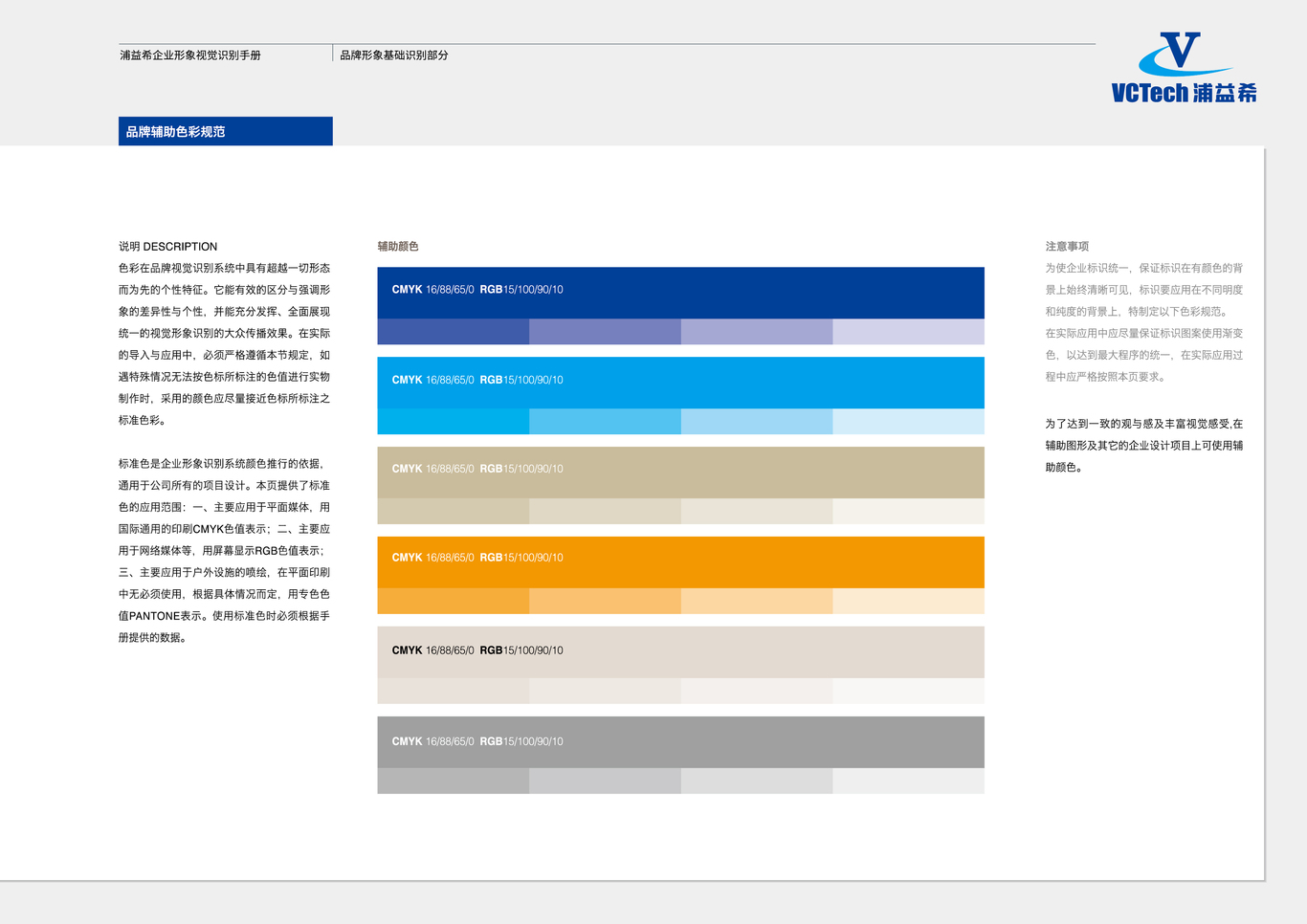1307x924 pixels.
Task: Click CMYK/RGB label on sky blue swatch
Action: click(477, 380)
